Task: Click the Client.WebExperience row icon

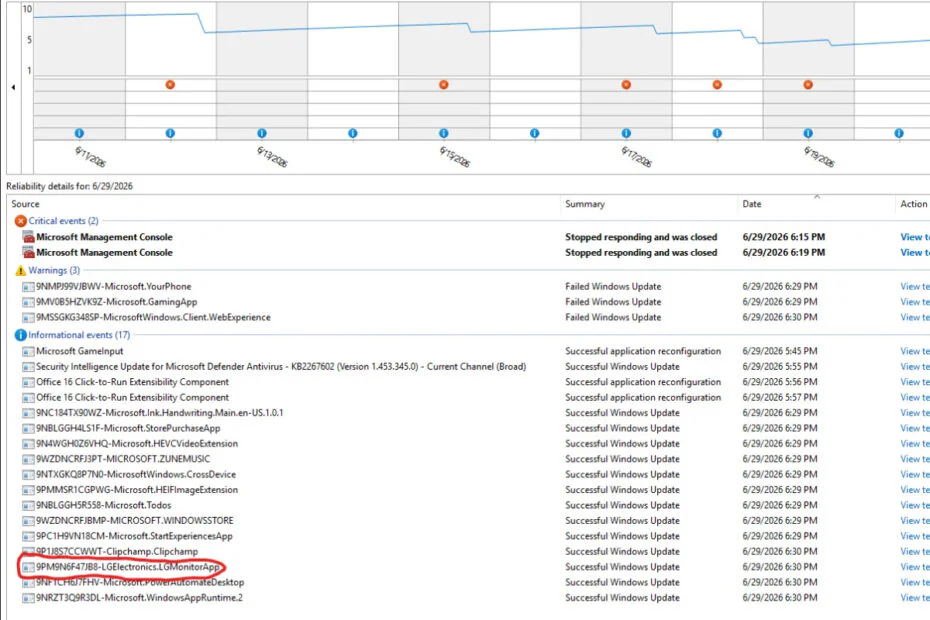Action: click(28, 317)
